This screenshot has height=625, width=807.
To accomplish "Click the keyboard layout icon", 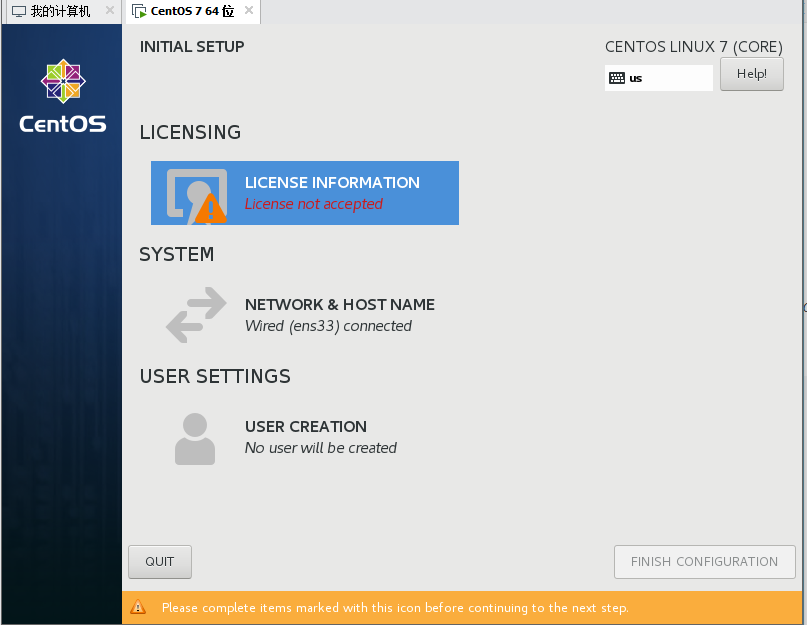I will point(617,78).
